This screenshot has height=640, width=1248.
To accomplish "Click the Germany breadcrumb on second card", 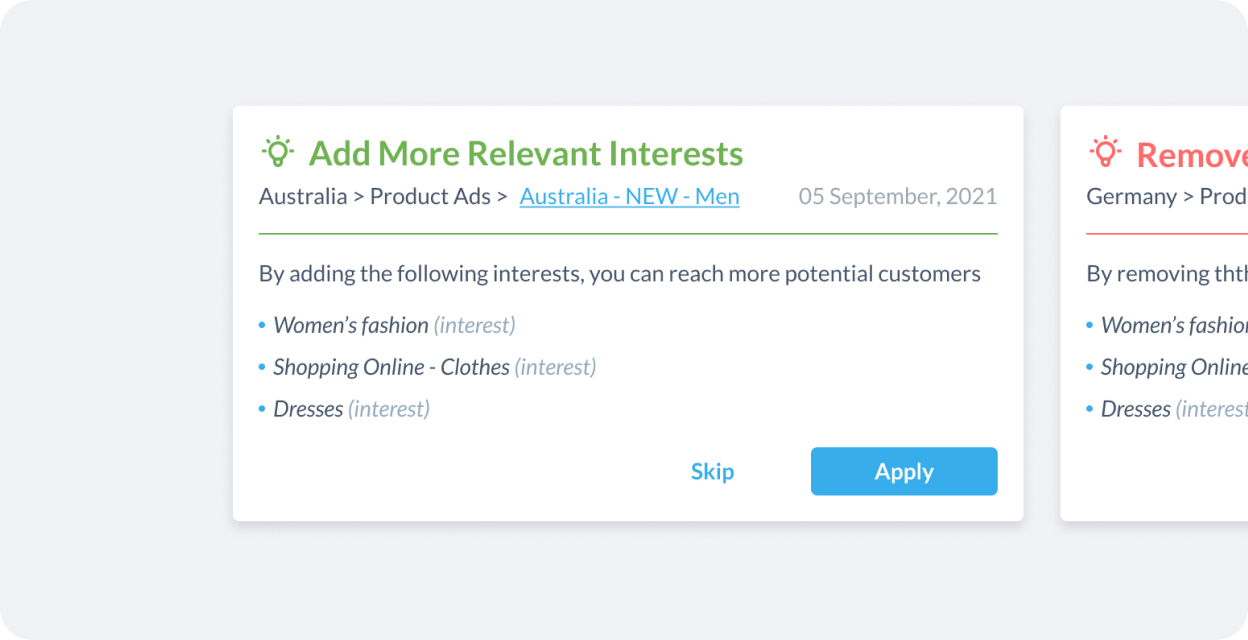I will coord(1131,196).
